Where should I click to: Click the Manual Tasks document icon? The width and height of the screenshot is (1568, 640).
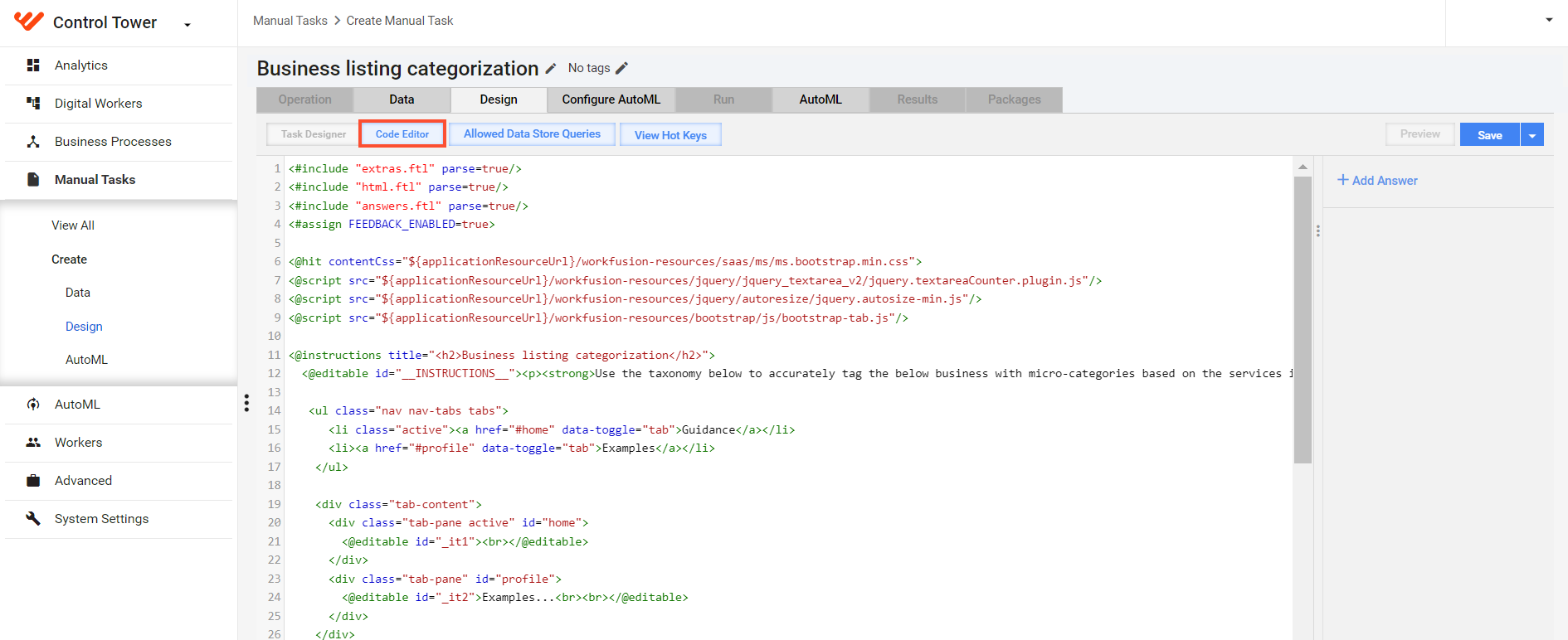33,179
